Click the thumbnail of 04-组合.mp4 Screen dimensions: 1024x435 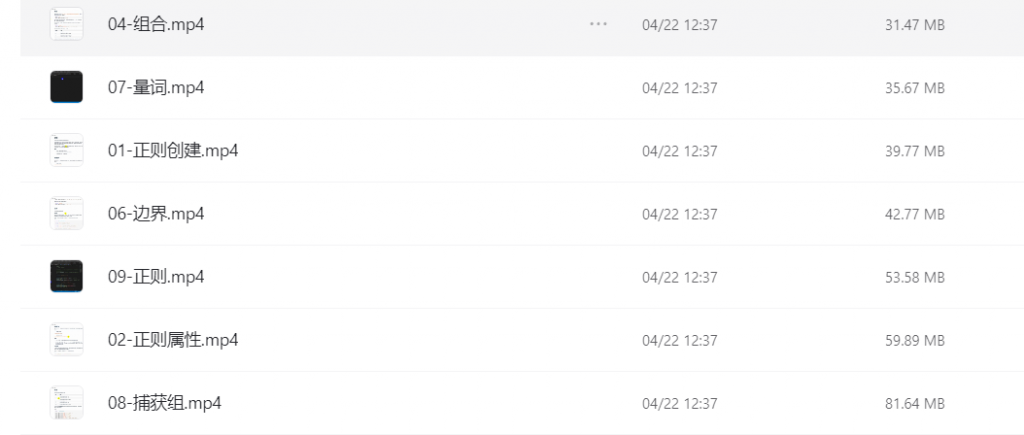coord(66,24)
